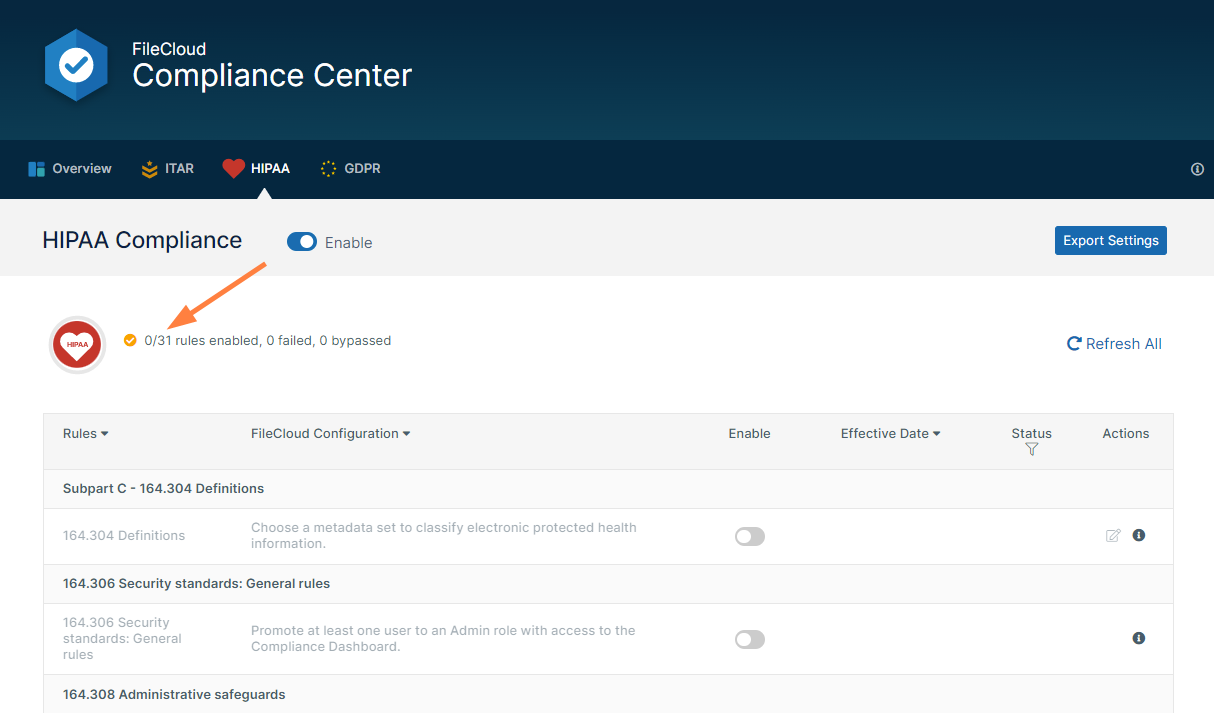Open the FileCloud Configuration column dropdown

tap(330, 434)
